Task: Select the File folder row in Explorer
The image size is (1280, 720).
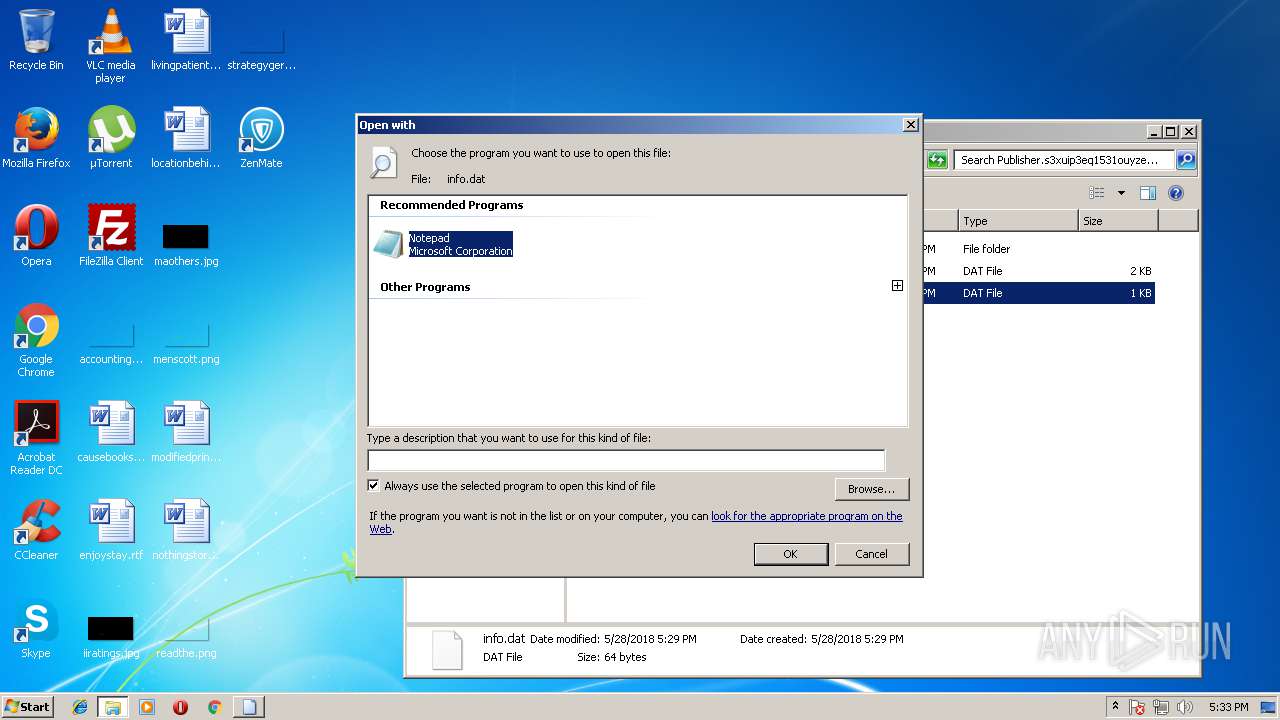Action: pyautogui.click(x=1039, y=249)
